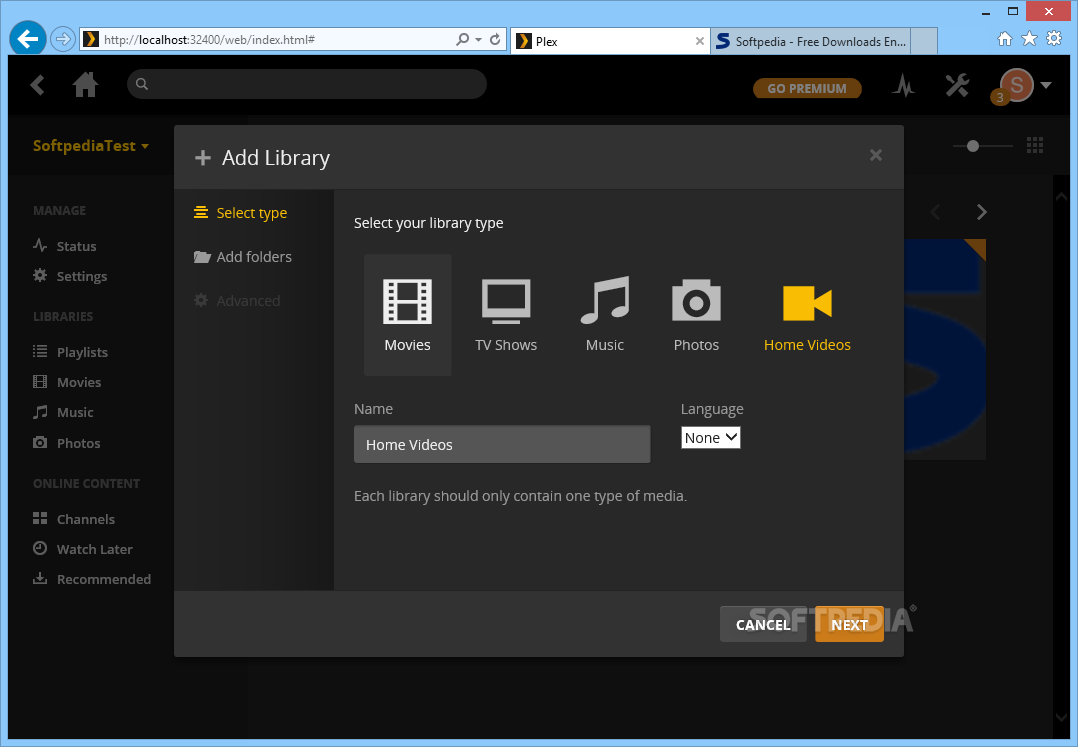Click the browser address bar URL

[x=209, y=40]
